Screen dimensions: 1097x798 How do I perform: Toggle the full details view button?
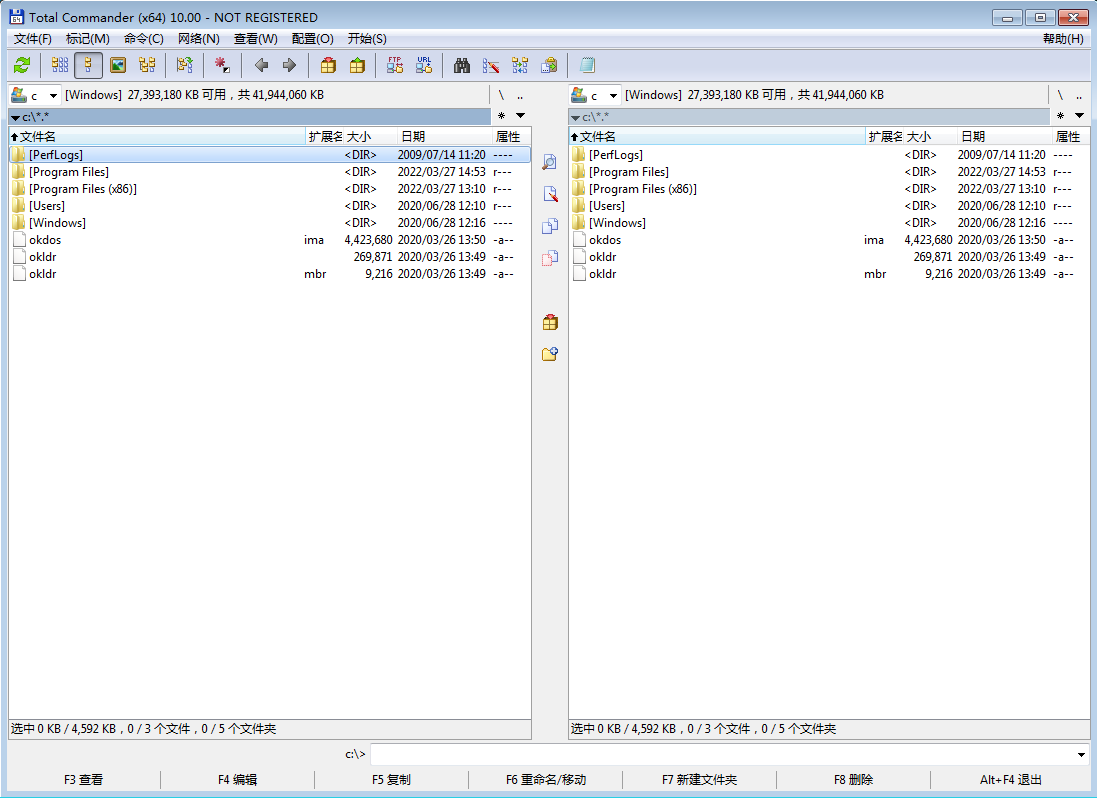(x=88, y=66)
